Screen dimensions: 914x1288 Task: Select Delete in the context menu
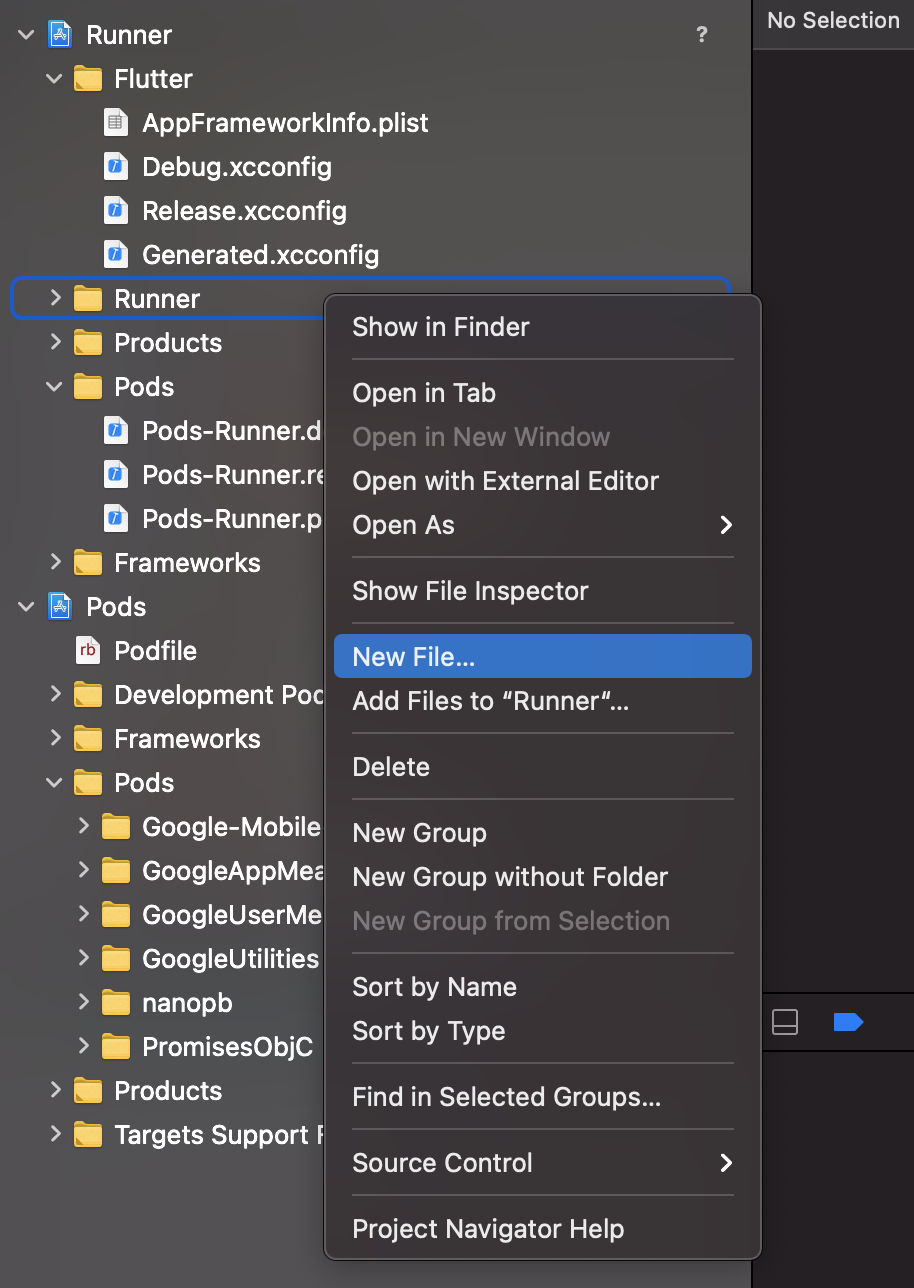tap(391, 767)
